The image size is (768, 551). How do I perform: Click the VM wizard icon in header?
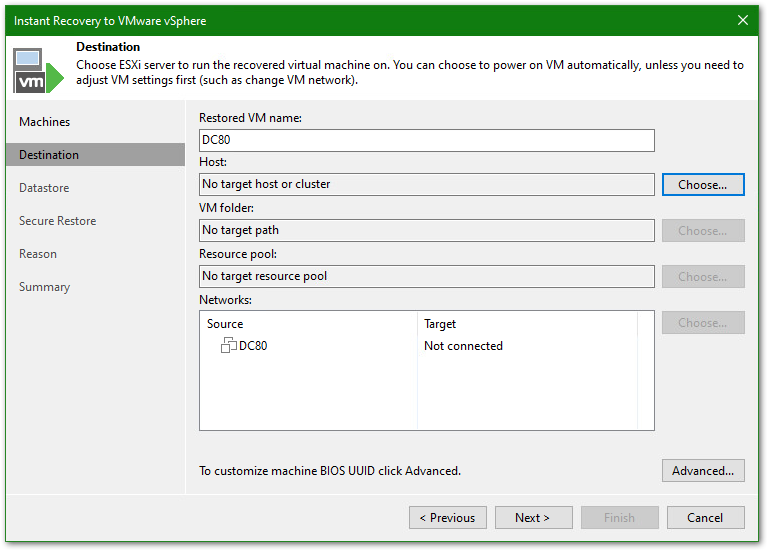pos(37,69)
